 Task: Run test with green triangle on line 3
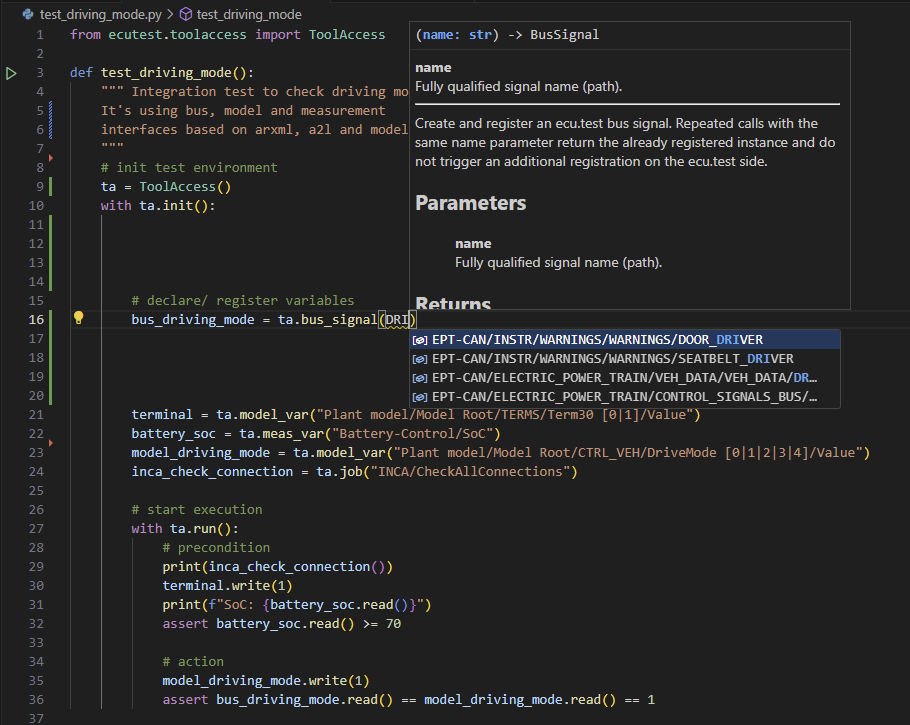11,73
